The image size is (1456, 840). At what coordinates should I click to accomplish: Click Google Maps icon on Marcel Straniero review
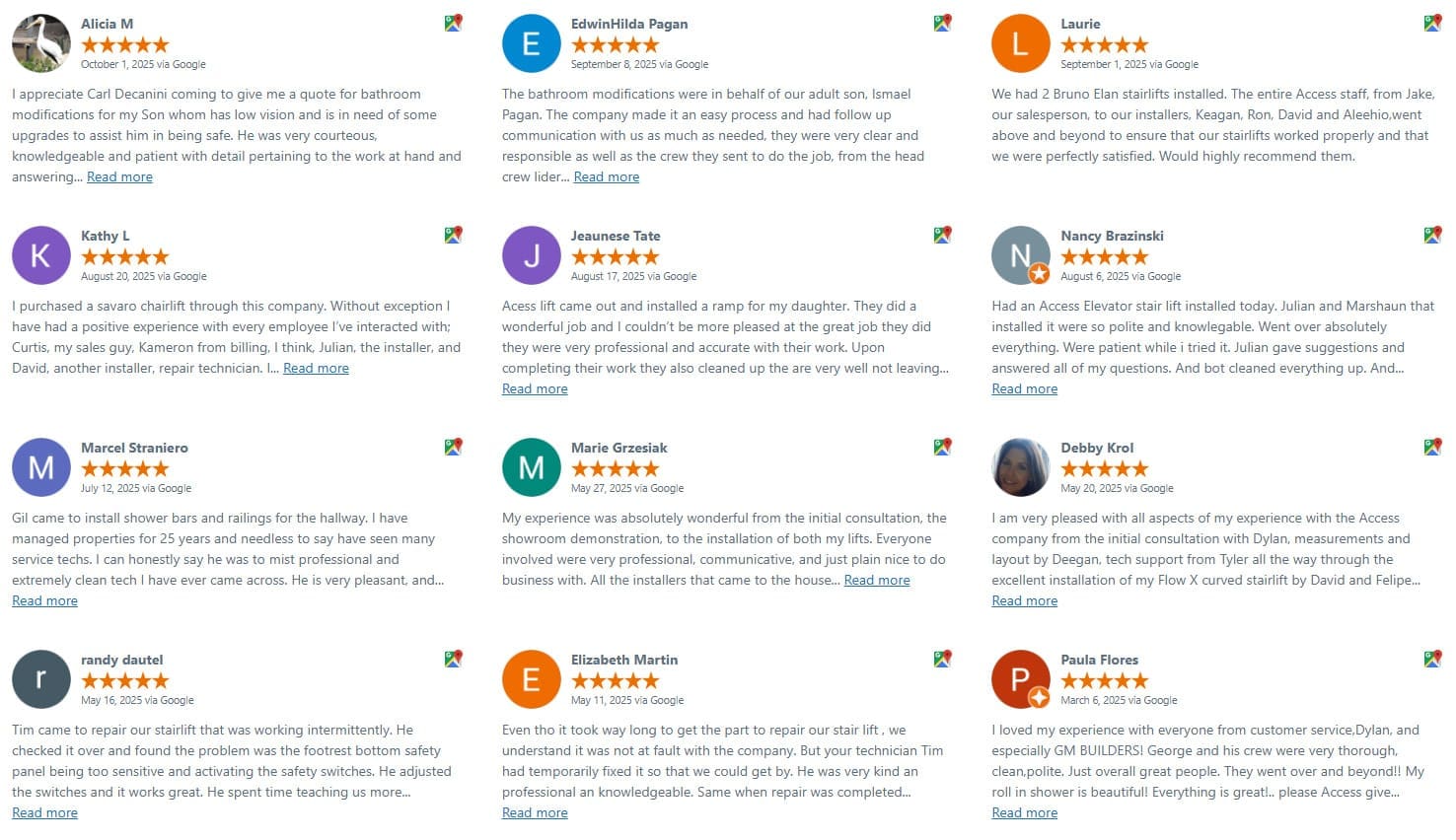pyautogui.click(x=453, y=447)
